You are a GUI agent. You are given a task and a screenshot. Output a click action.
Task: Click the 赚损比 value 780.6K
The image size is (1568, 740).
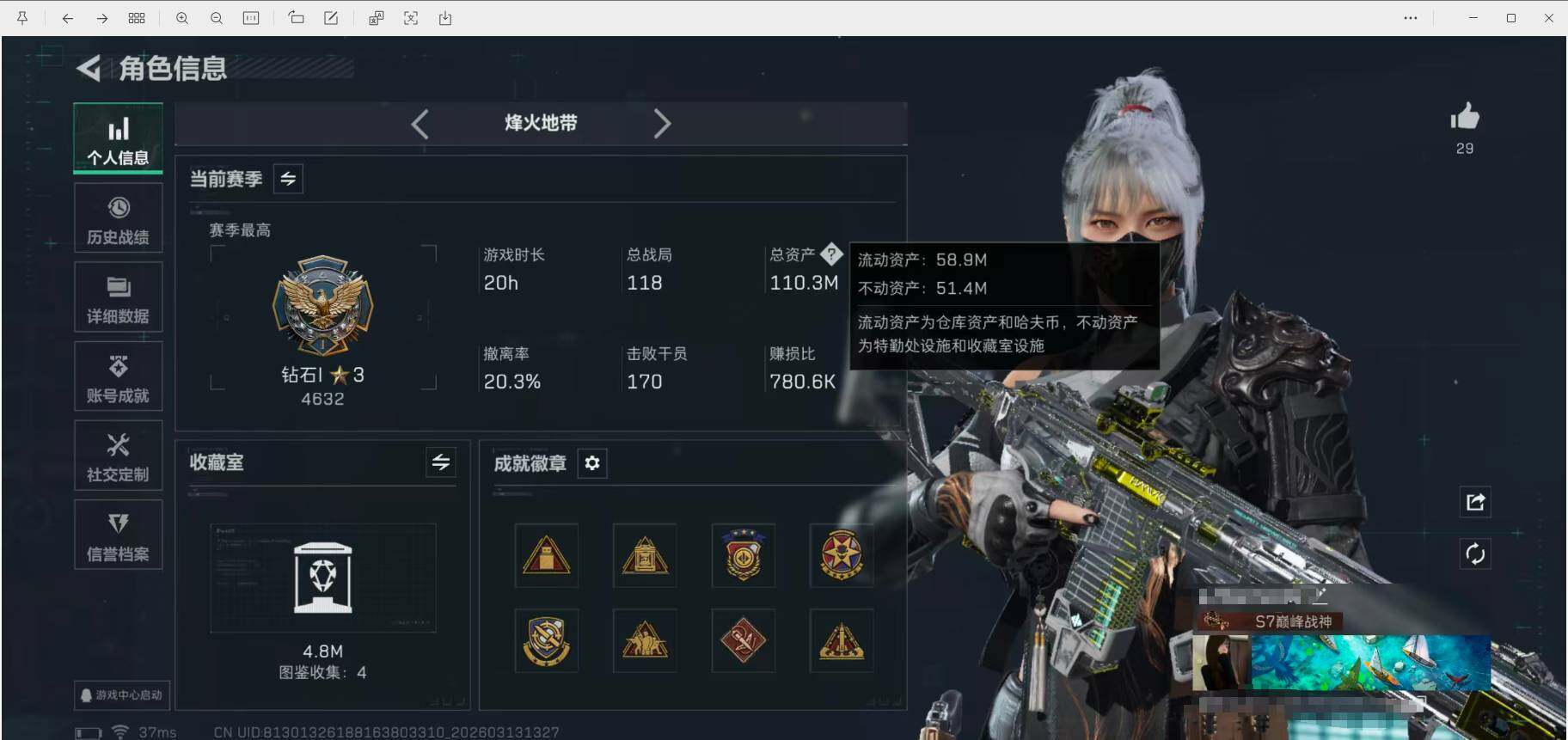click(803, 382)
